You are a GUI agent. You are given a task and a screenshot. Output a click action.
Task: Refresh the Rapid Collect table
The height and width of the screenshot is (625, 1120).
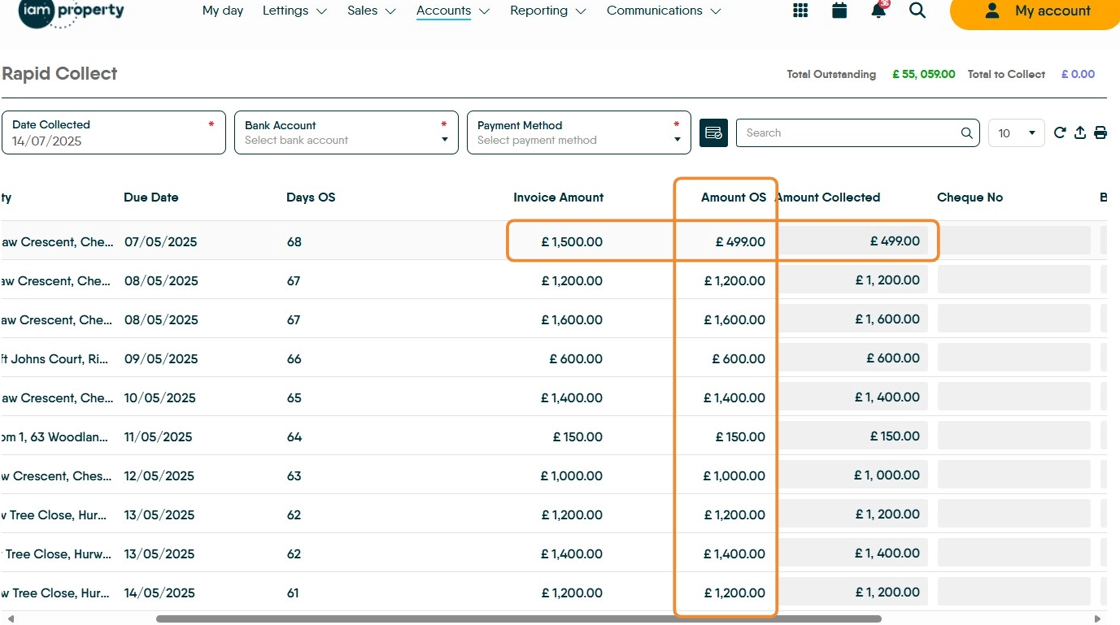click(1060, 133)
